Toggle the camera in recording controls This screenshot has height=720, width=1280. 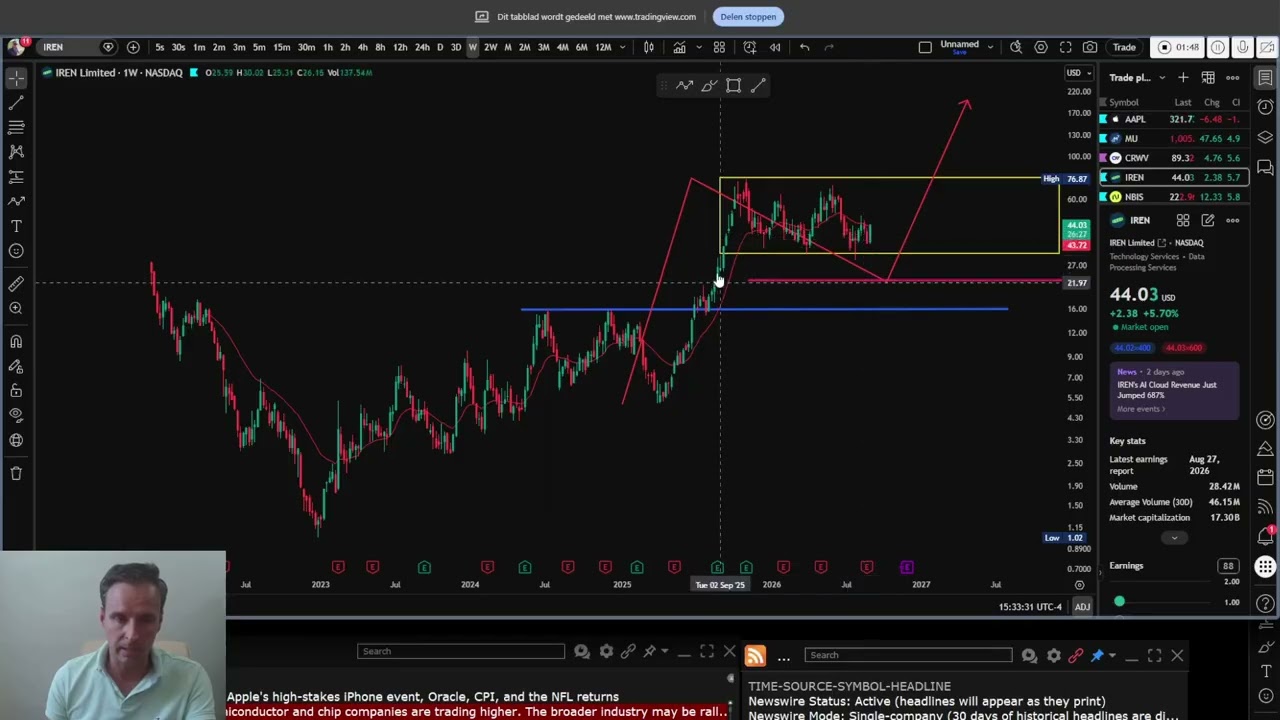(1268, 47)
